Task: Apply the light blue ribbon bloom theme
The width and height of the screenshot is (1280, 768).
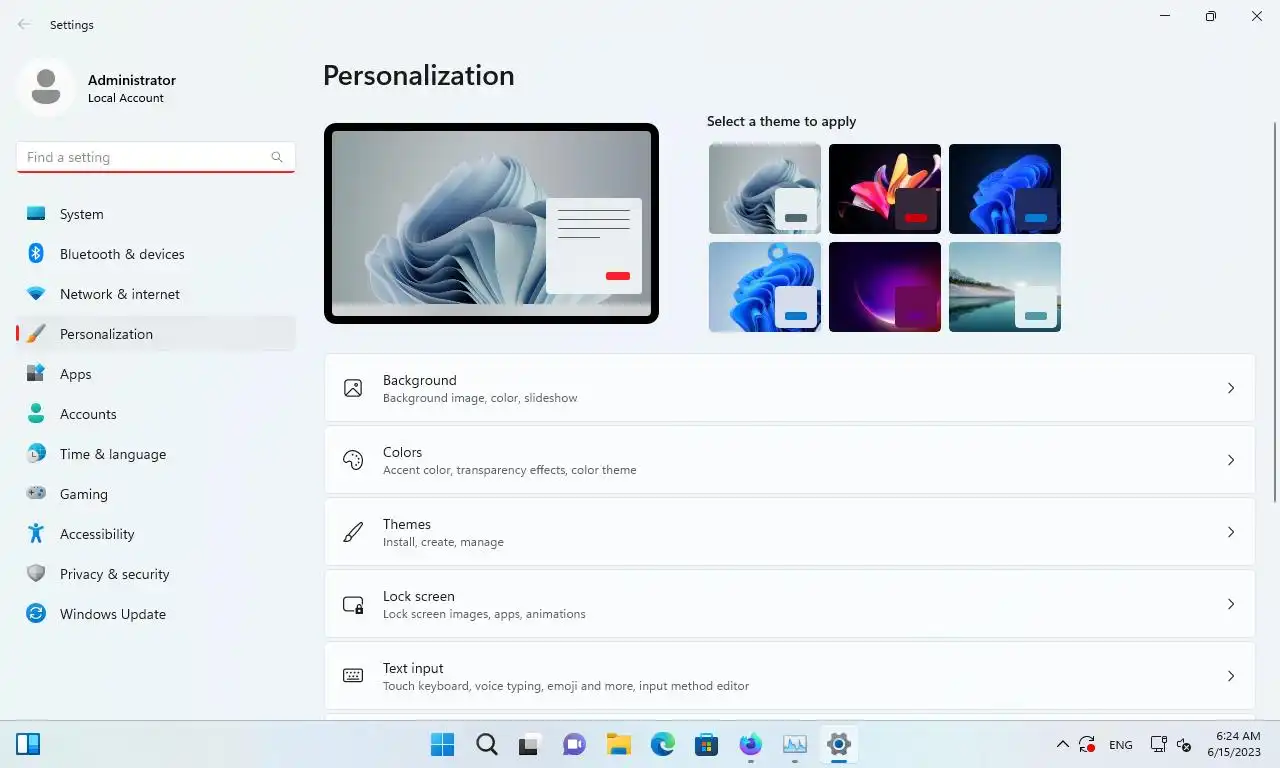Action: pos(765,287)
